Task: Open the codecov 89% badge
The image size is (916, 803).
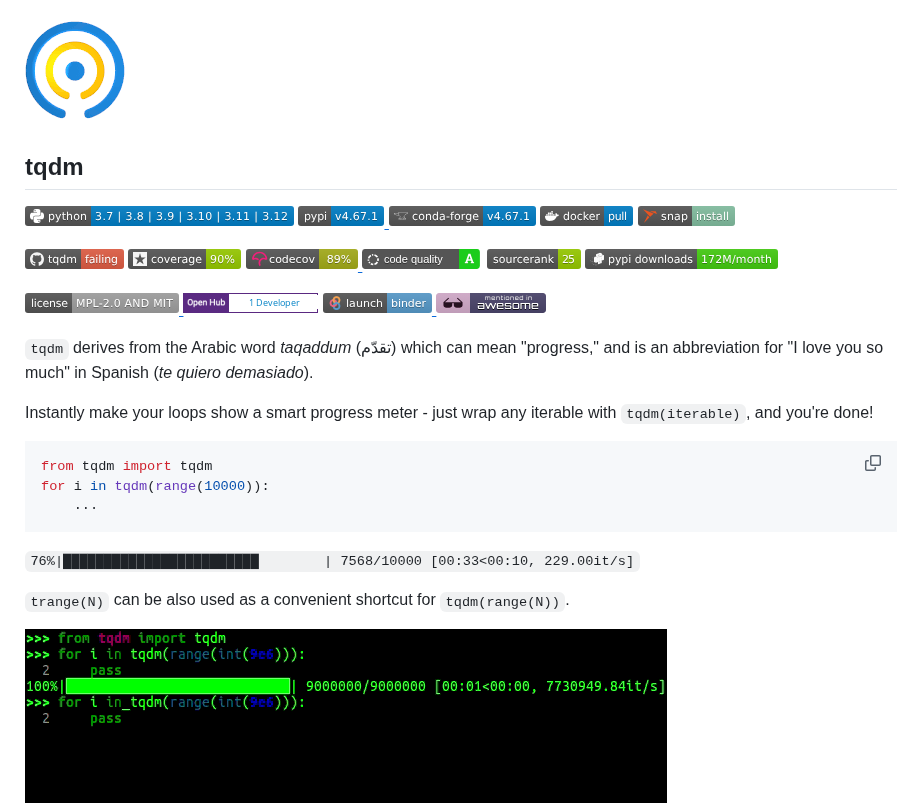Action: pos(301,259)
